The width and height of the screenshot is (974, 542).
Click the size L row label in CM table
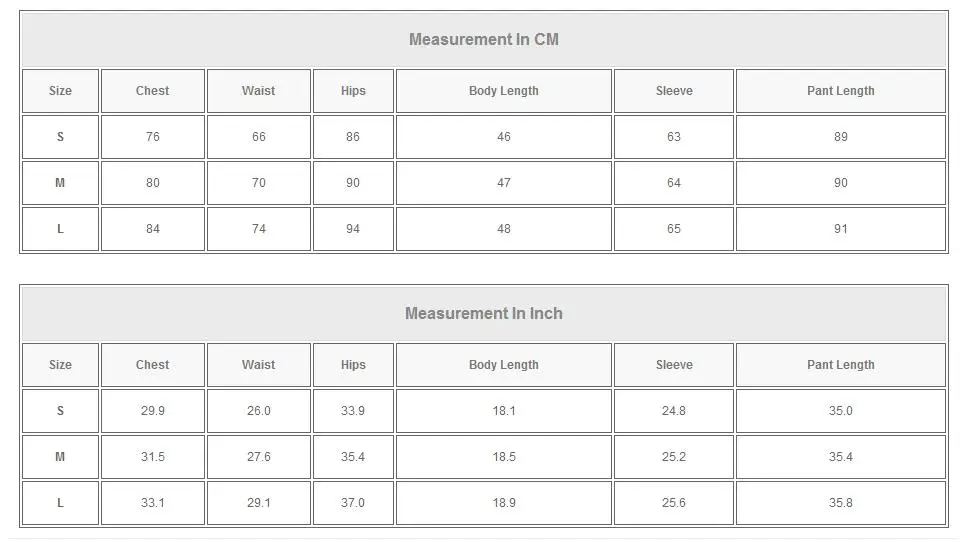pyautogui.click(x=60, y=229)
